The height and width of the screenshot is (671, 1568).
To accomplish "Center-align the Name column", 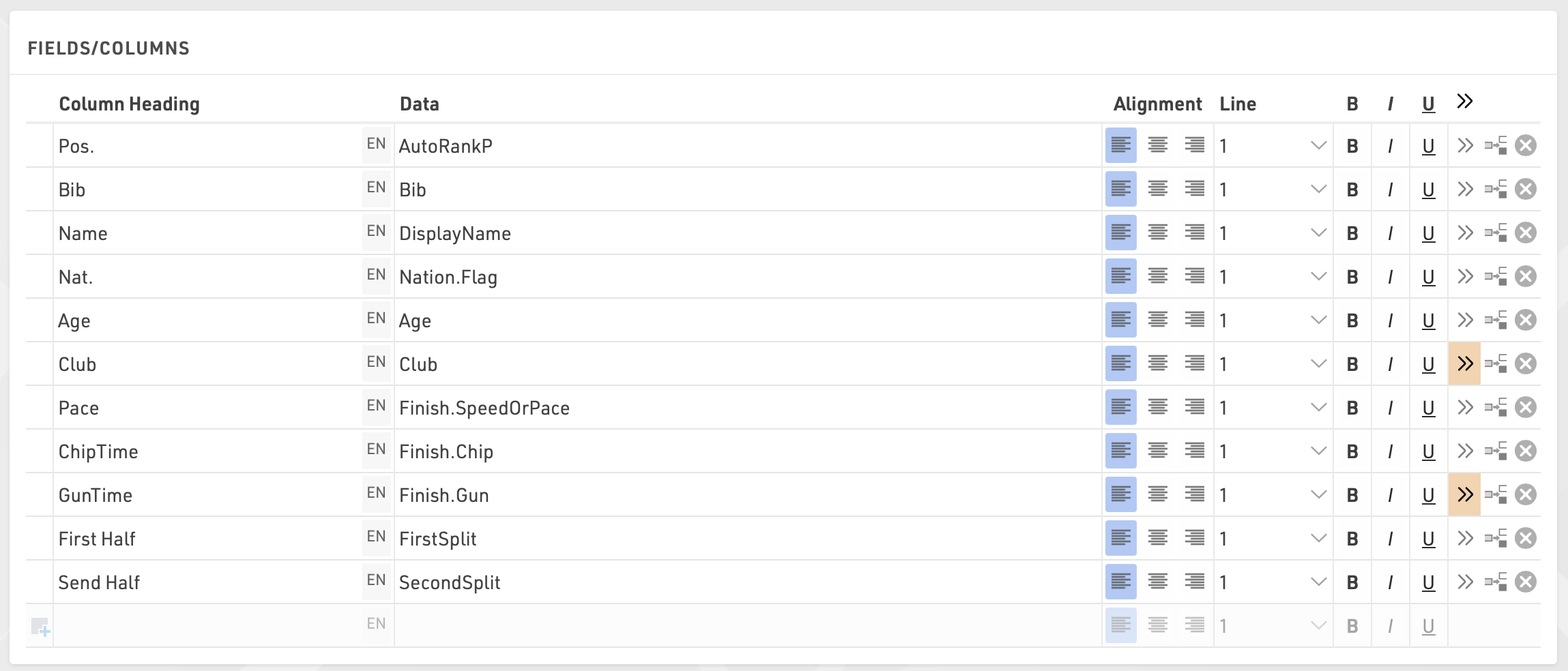I will pyautogui.click(x=1157, y=233).
